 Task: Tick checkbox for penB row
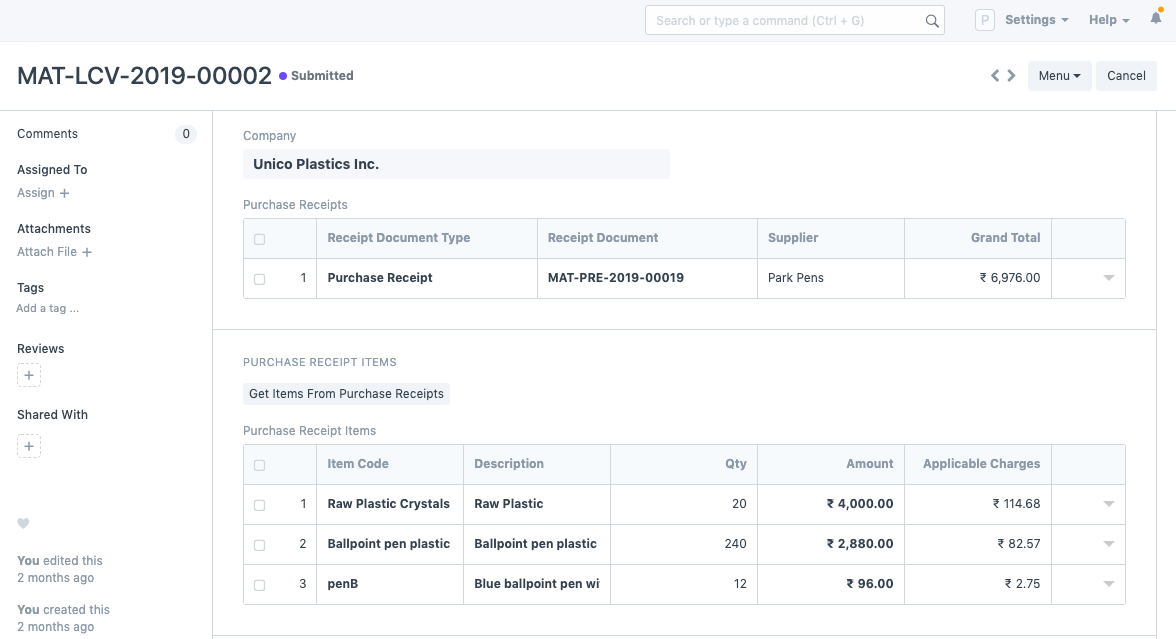tap(260, 585)
